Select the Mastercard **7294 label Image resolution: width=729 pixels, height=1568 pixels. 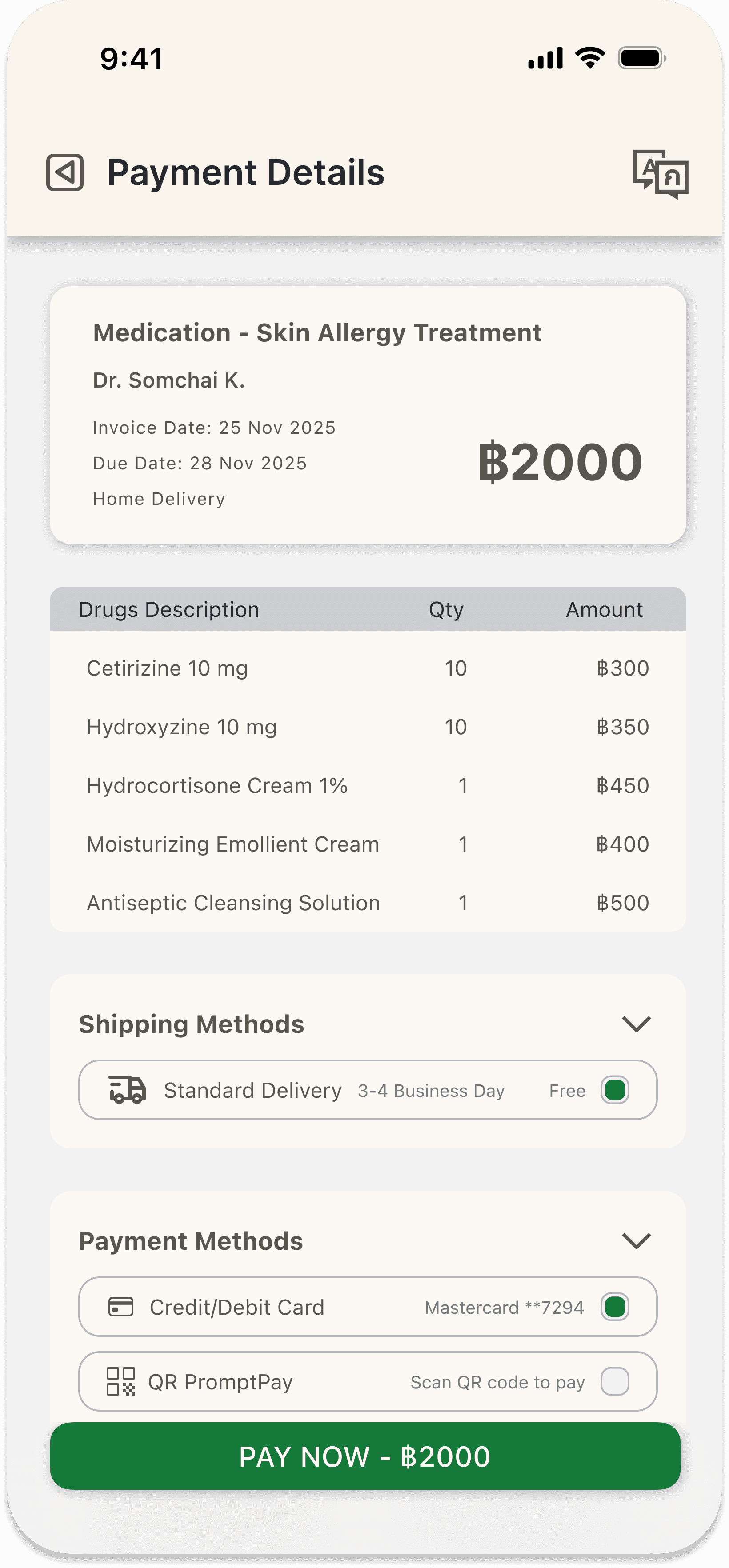pos(504,1308)
